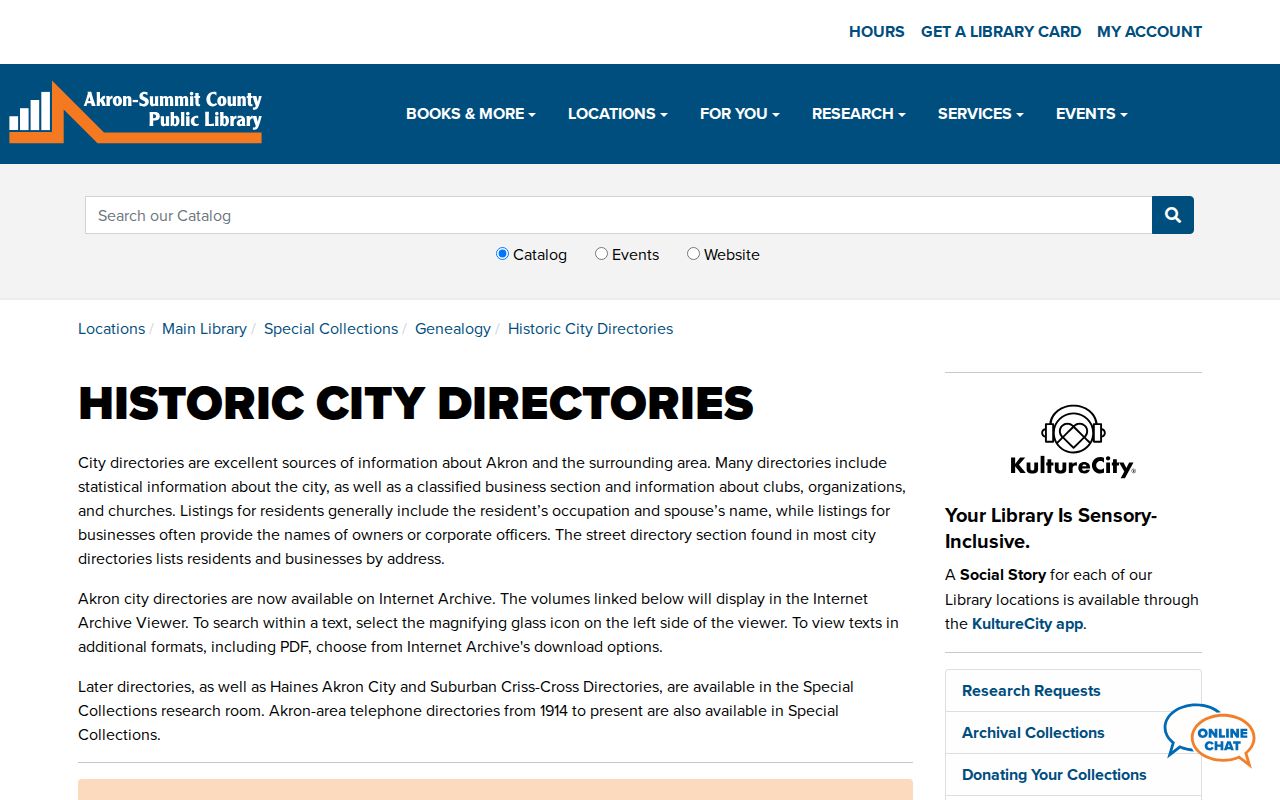Click 'Your Library Is Sensory-Inclusive.' heading
The height and width of the screenshot is (800, 1280).
1051,529
